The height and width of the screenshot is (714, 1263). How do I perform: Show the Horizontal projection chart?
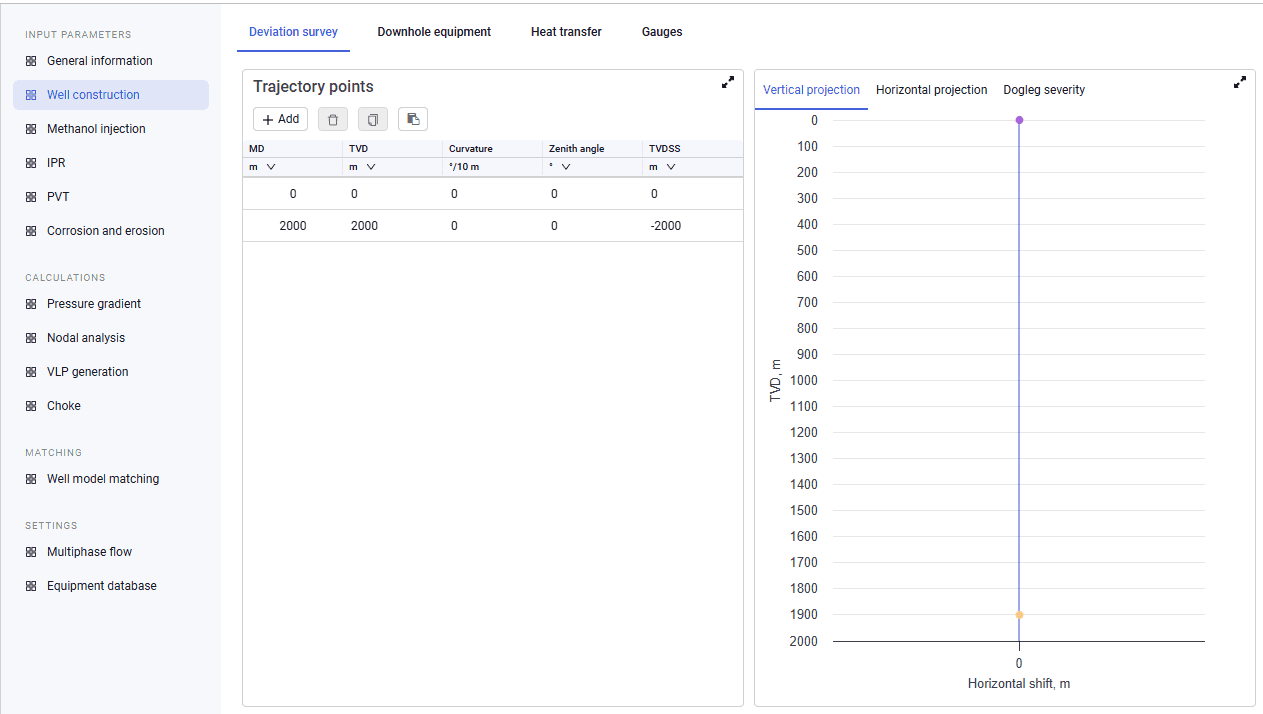pos(932,90)
